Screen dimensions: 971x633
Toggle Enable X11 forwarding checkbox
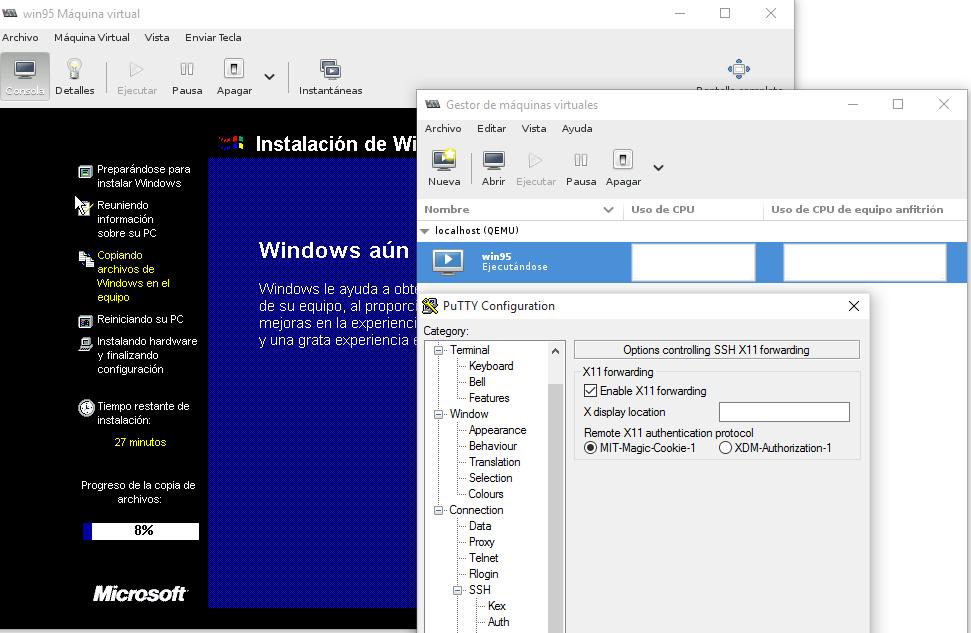pyautogui.click(x=590, y=391)
